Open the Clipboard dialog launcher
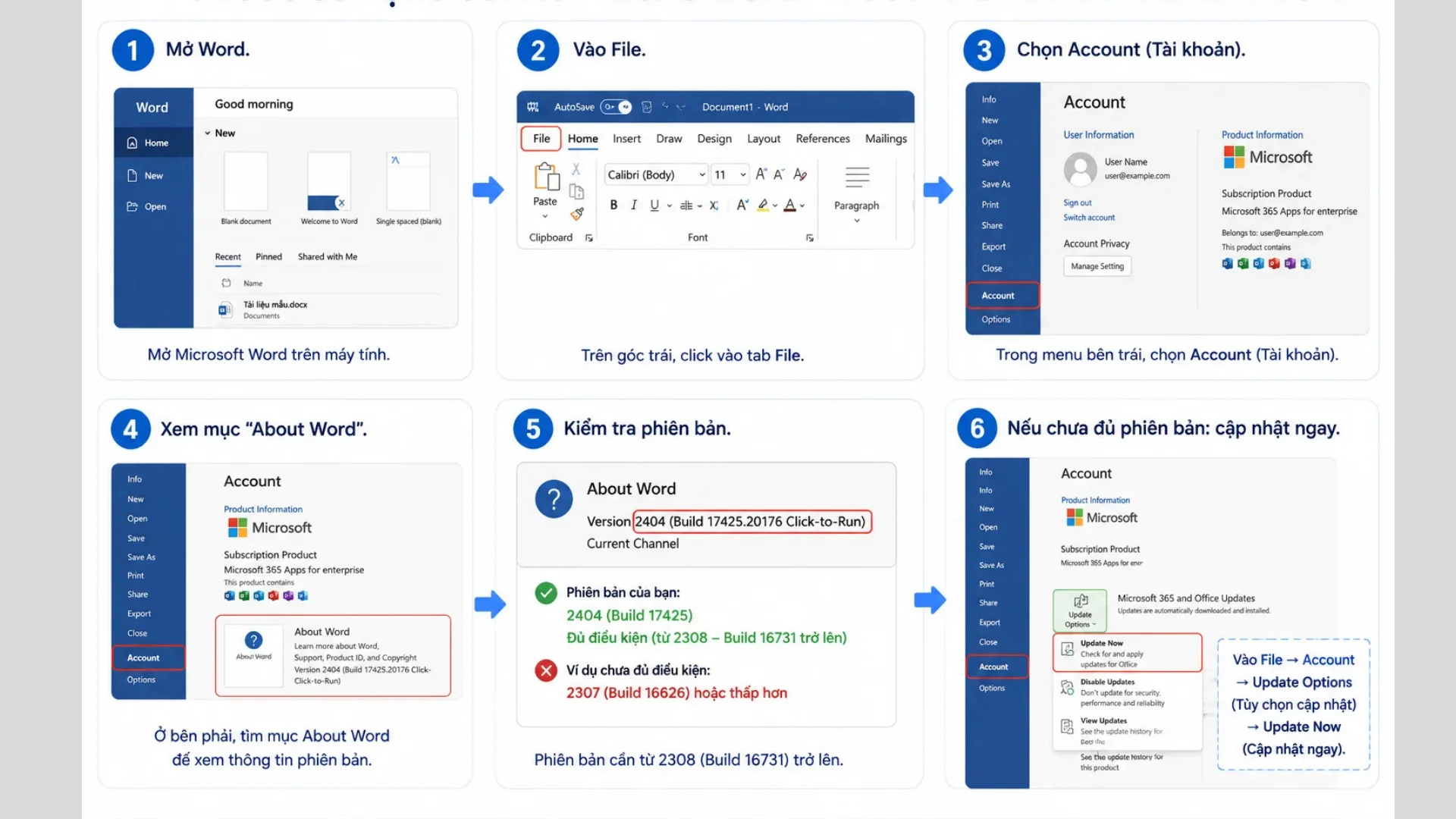Screen dimensions: 1456x819 click(x=589, y=238)
